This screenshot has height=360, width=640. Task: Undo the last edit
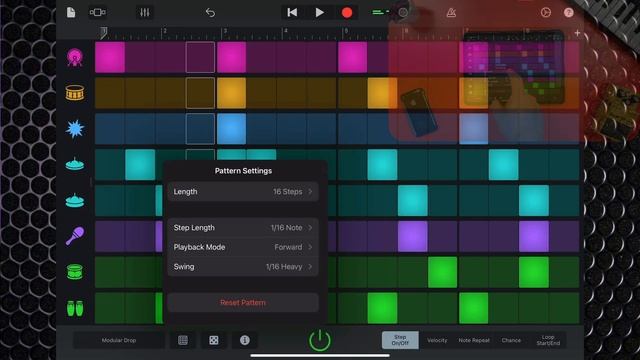point(210,13)
